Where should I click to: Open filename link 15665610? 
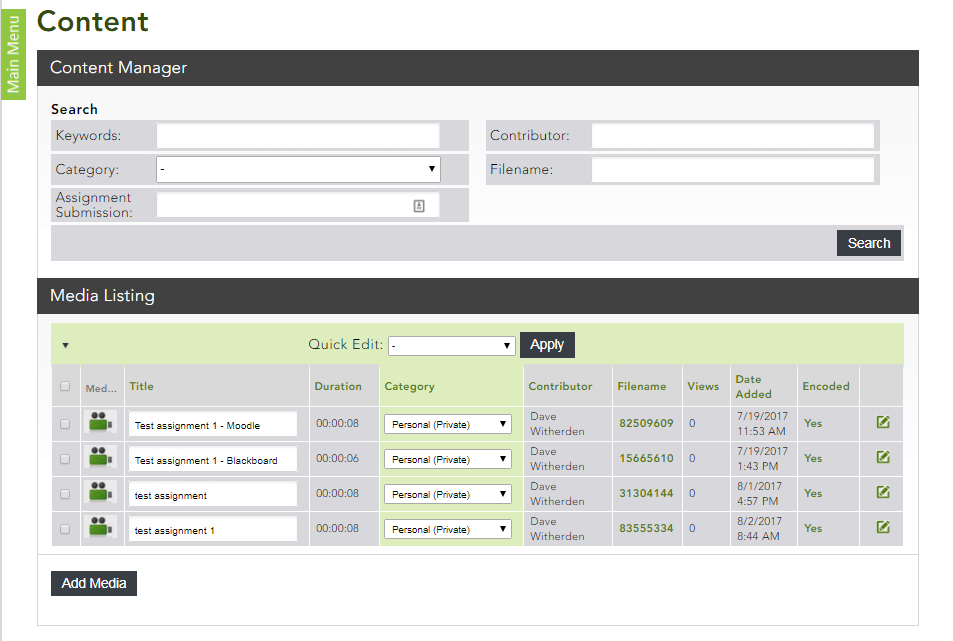[x=646, y=459]
